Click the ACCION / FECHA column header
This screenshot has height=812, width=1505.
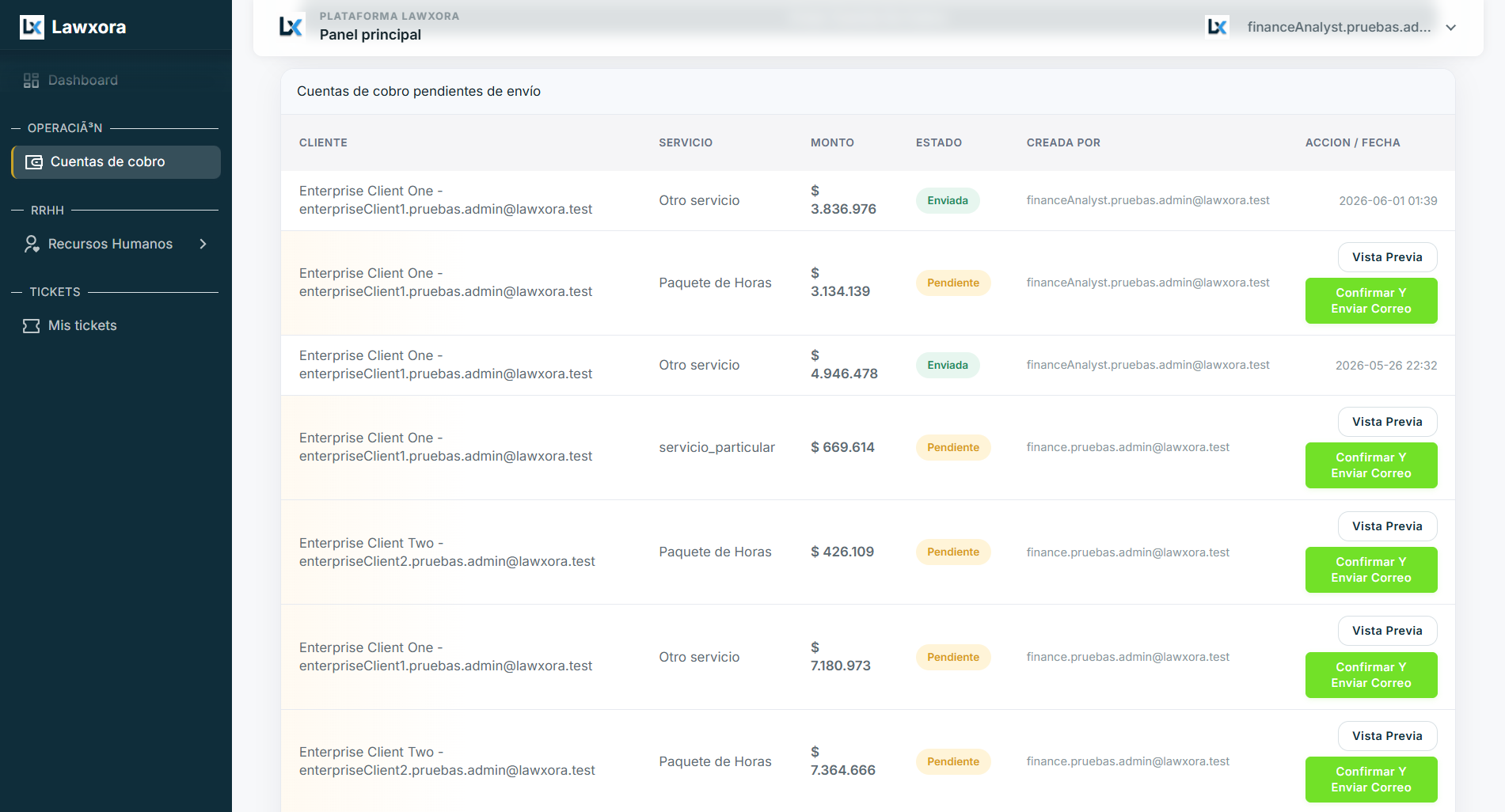tap(1352, 142)
